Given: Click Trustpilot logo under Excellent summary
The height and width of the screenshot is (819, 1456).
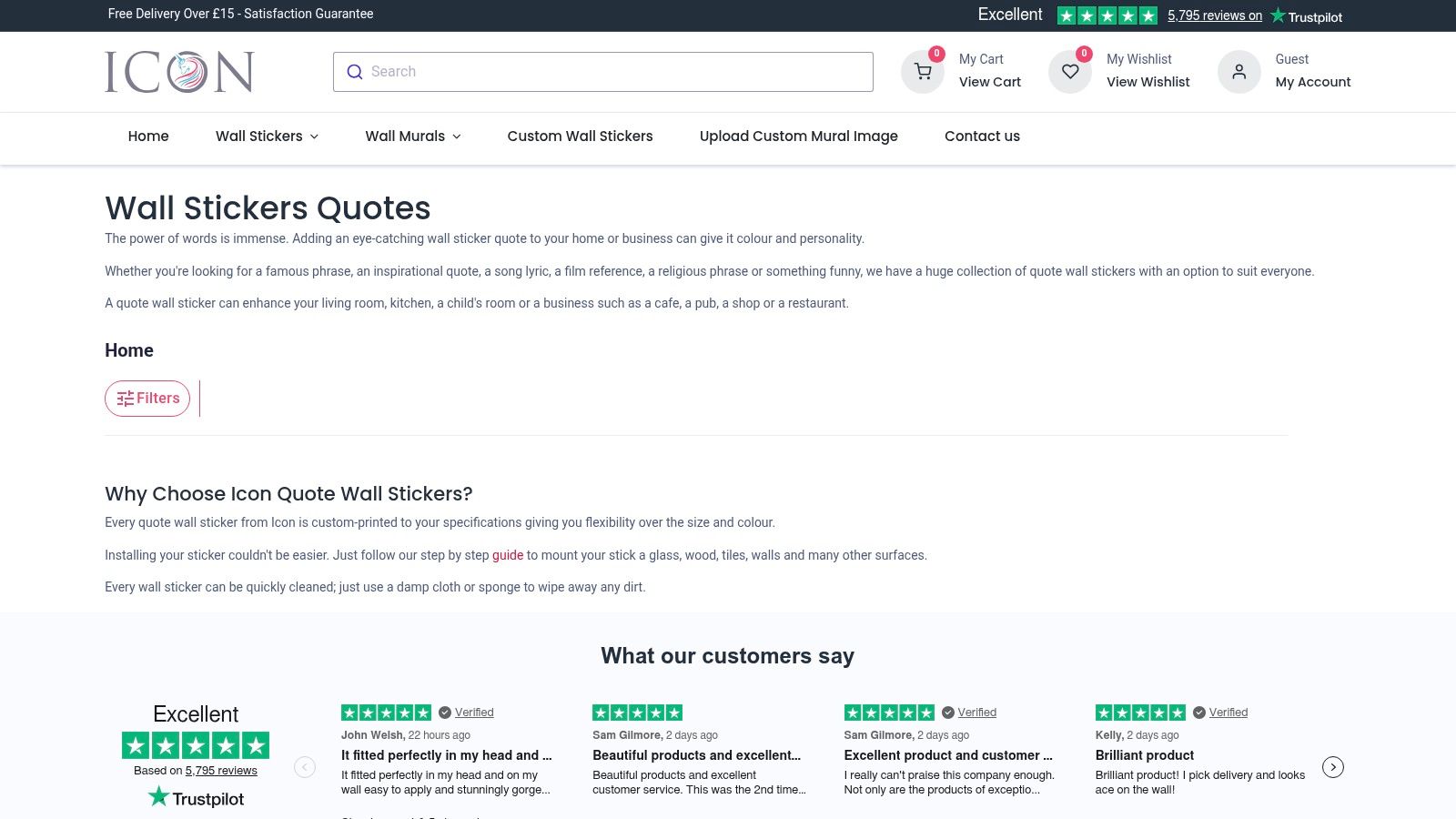Looking at the screenshot, I should coord(196,798).
